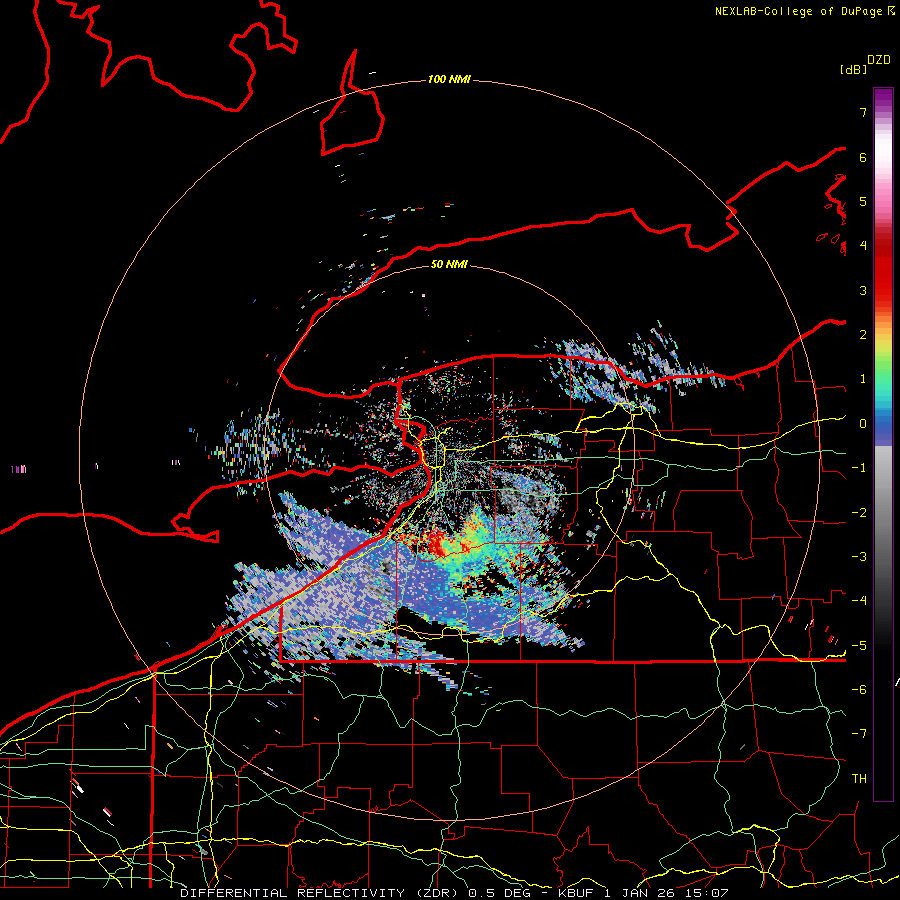Select the 50 NMI range ring label

tap(449, 264)
